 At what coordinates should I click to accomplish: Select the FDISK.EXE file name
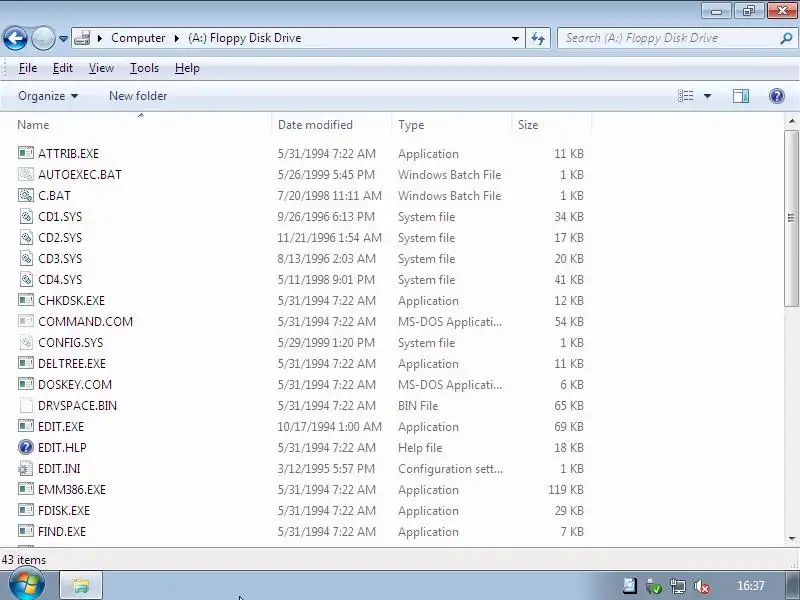(64, 511)
